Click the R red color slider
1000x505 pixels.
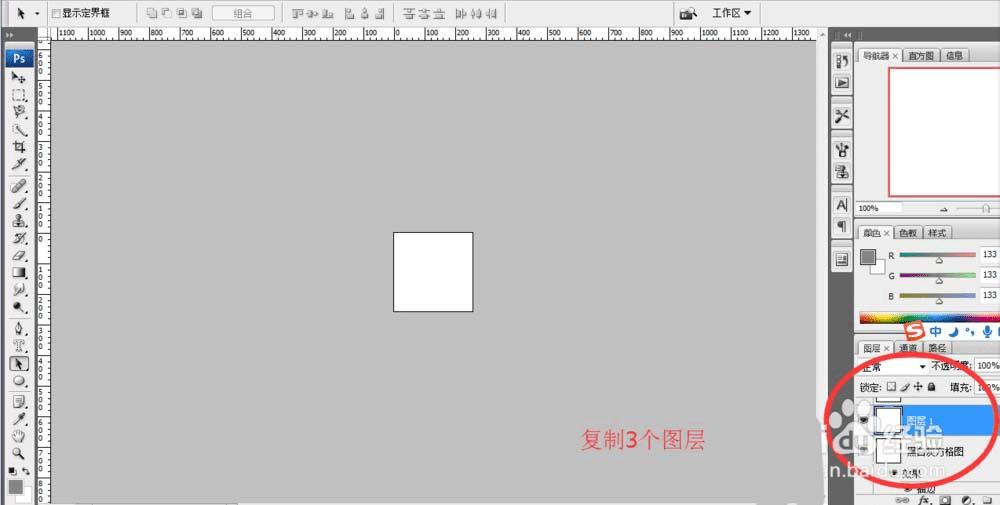point(938,256)
